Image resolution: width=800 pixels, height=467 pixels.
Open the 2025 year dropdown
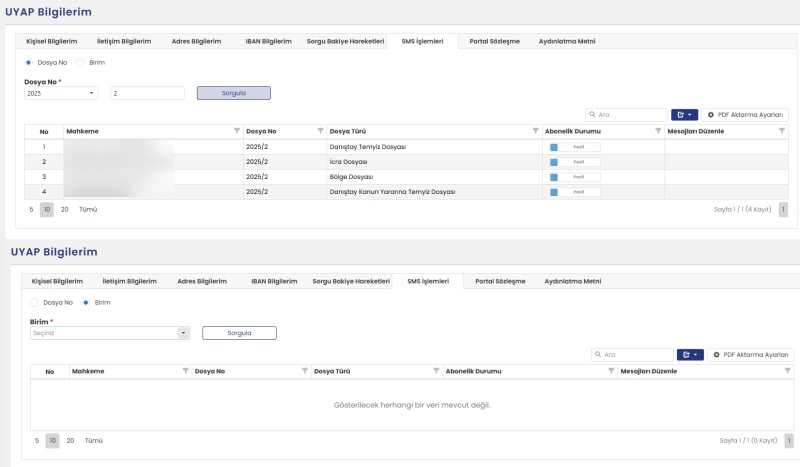click(61, 93)
